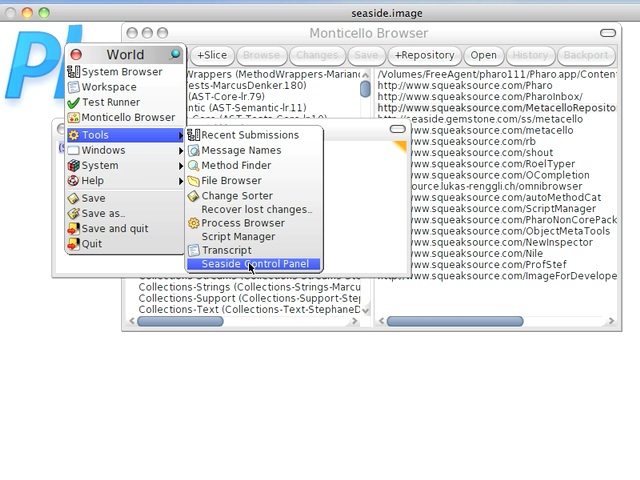Click +Slice button in Monticello Browser
Screen dimensions: 640x480
(212, 55)
